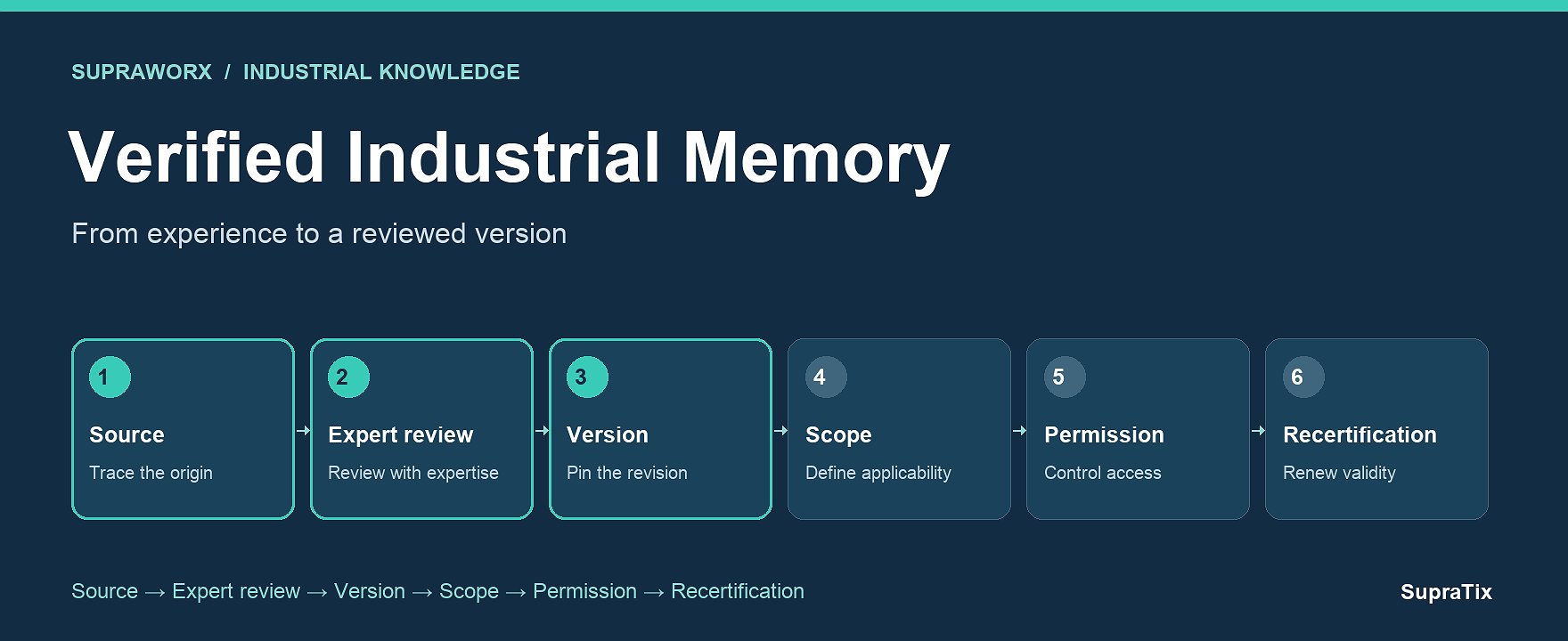1568x641 pixels.
Task: Click the step 4 number circle
Action: pyautogui.click(x=826, y=377)
